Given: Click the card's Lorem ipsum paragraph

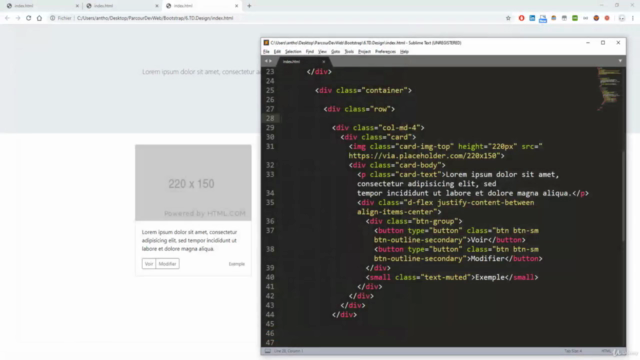Looking at the screenshot, I should [190, 240].
